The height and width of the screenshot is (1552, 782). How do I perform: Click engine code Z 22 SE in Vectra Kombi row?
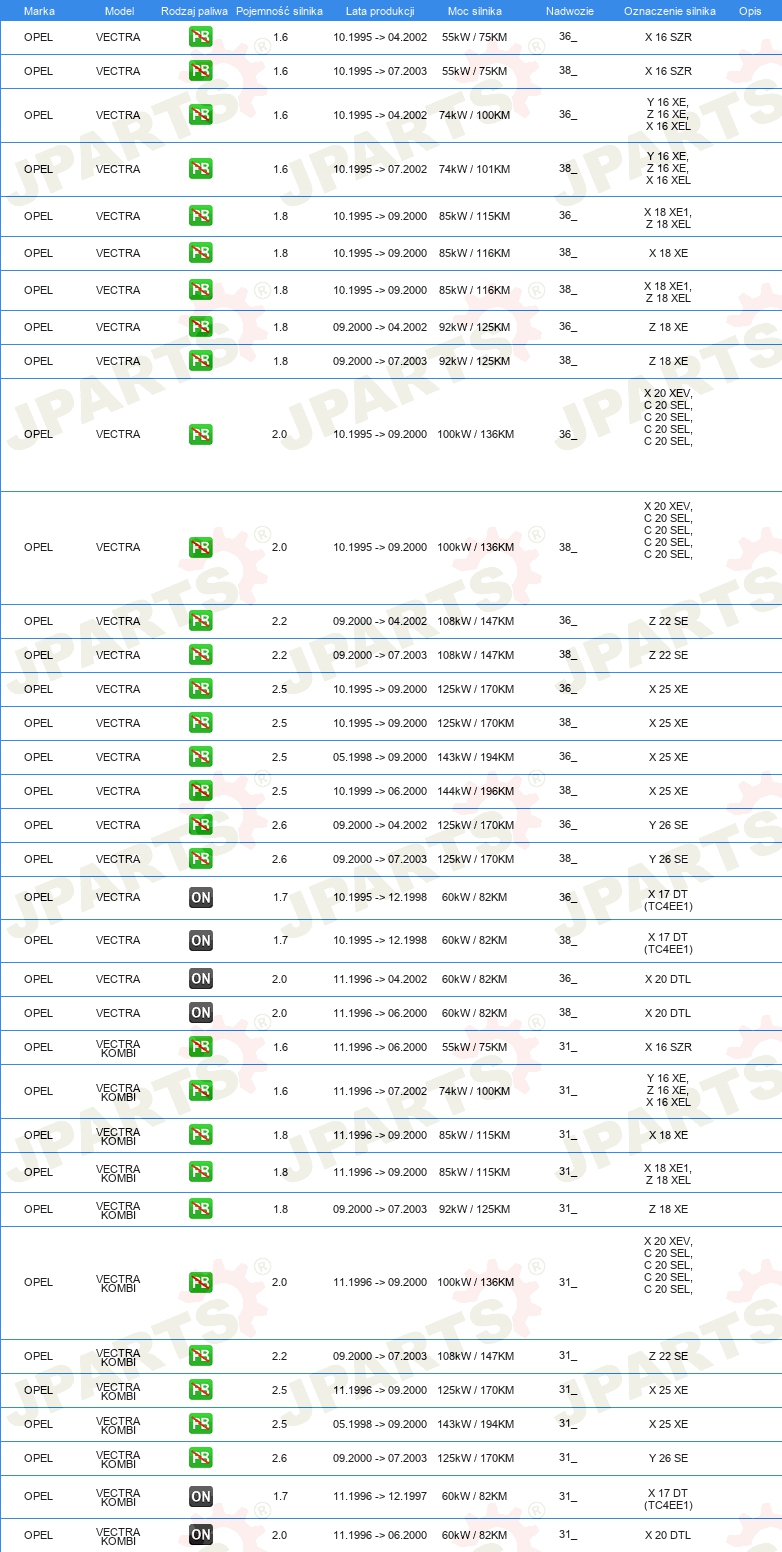click(668, 1357)
